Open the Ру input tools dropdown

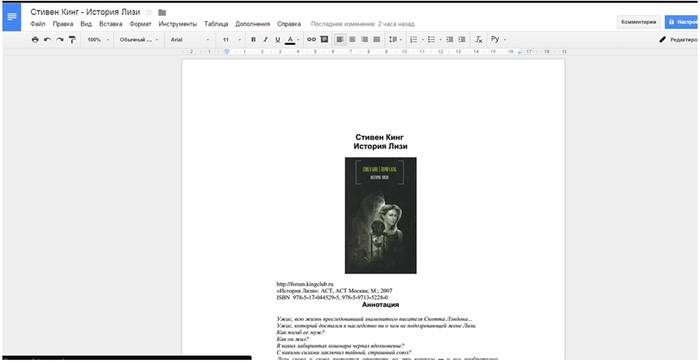point(498,40)
